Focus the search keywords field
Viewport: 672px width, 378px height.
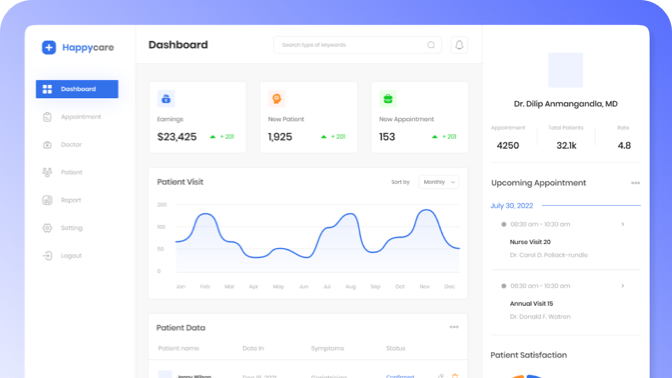(x=357, y=45)
